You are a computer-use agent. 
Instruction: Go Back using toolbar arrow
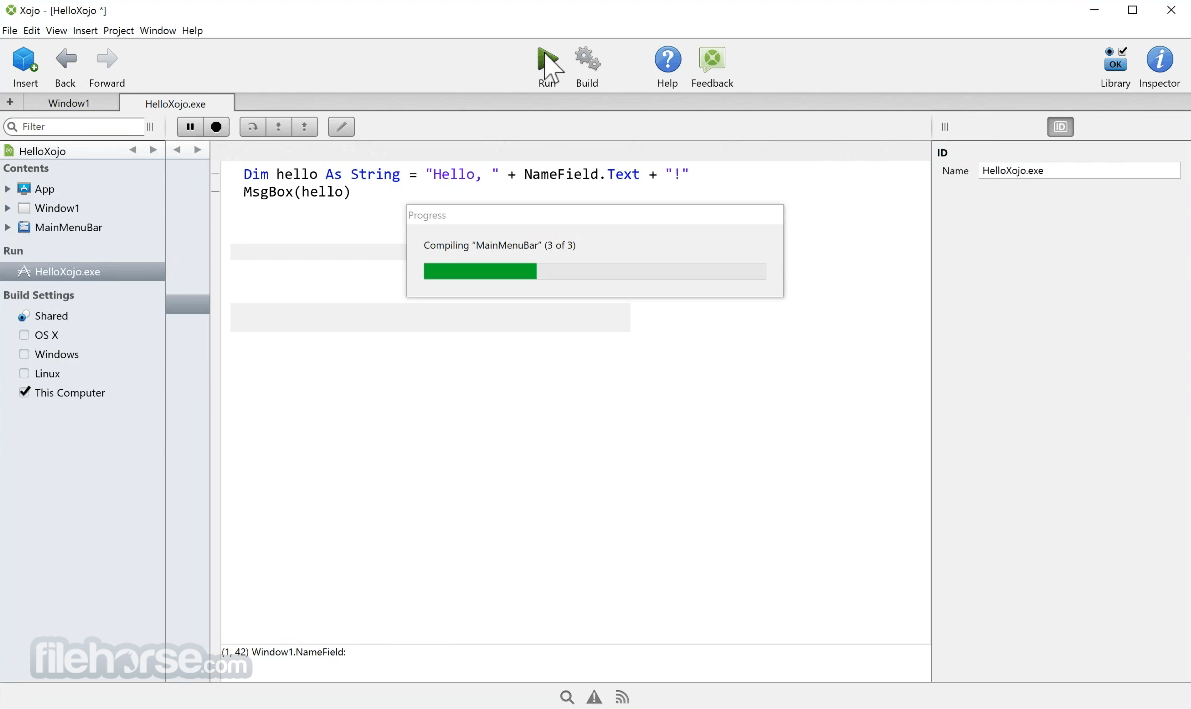click(65, 59)
